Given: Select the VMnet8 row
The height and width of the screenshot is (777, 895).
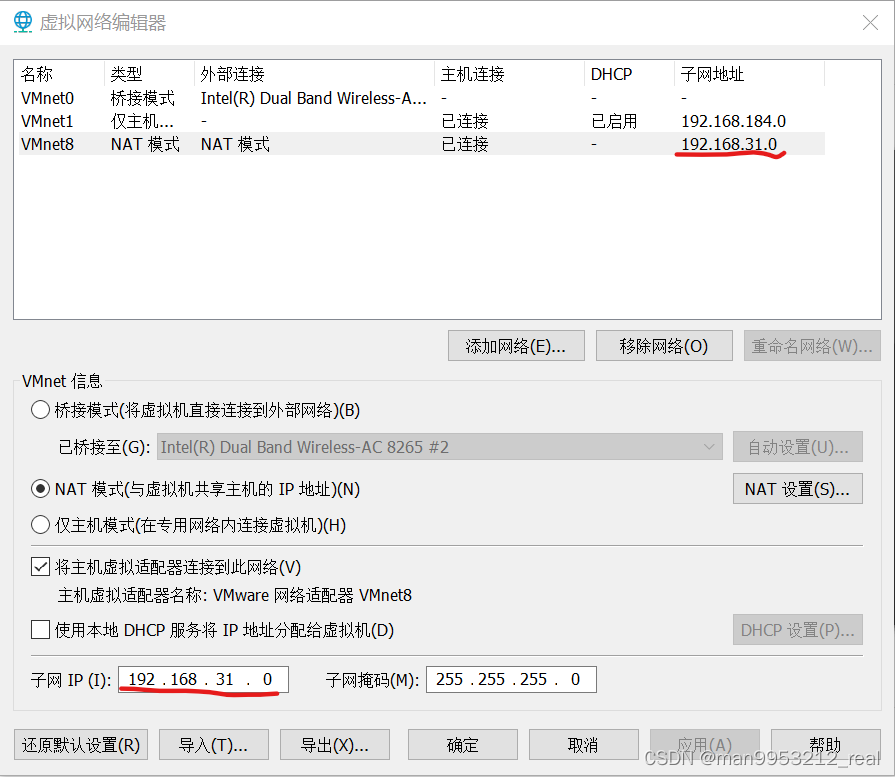Looking at the screenshot, I should point(422,144).
